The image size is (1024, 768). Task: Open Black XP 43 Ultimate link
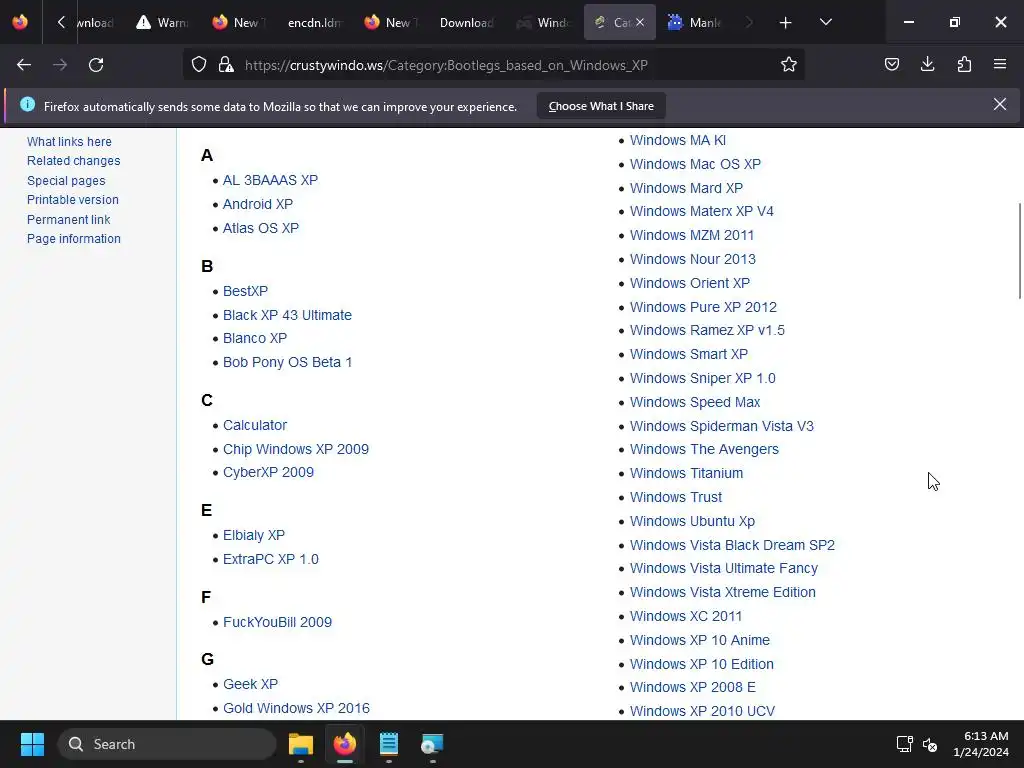click(x=287, y=315)
